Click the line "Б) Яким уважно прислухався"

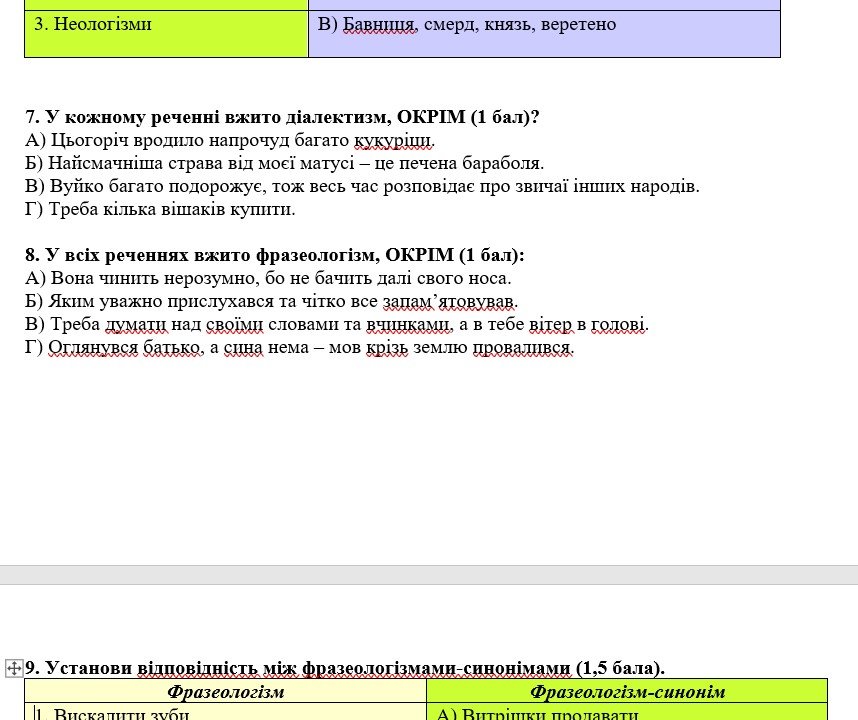(x=271, y=301)
